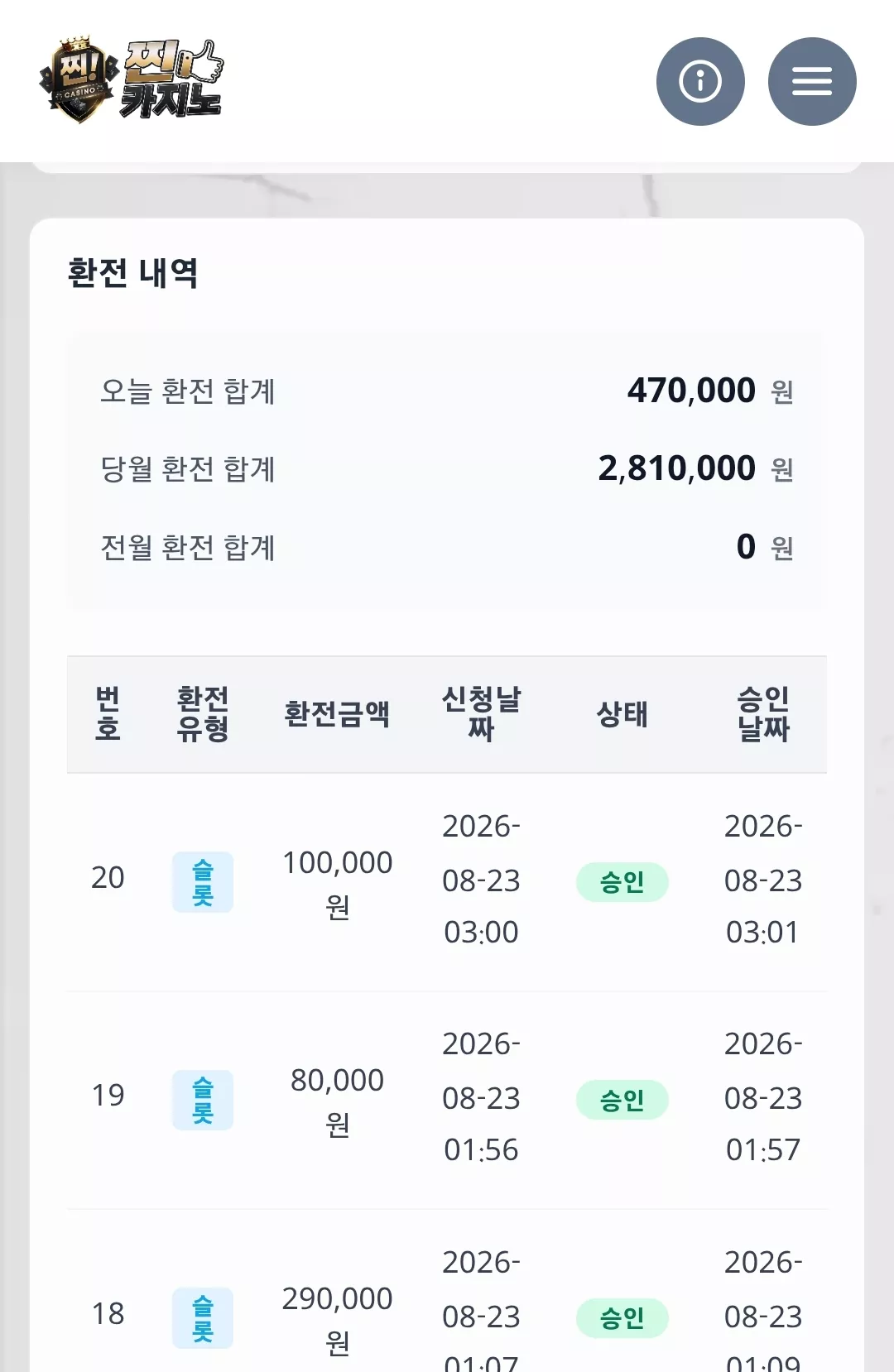Click the 신청날짜 column header
Image resolution: width=894 pixels, height=1372 pixels.
[481, 714]
